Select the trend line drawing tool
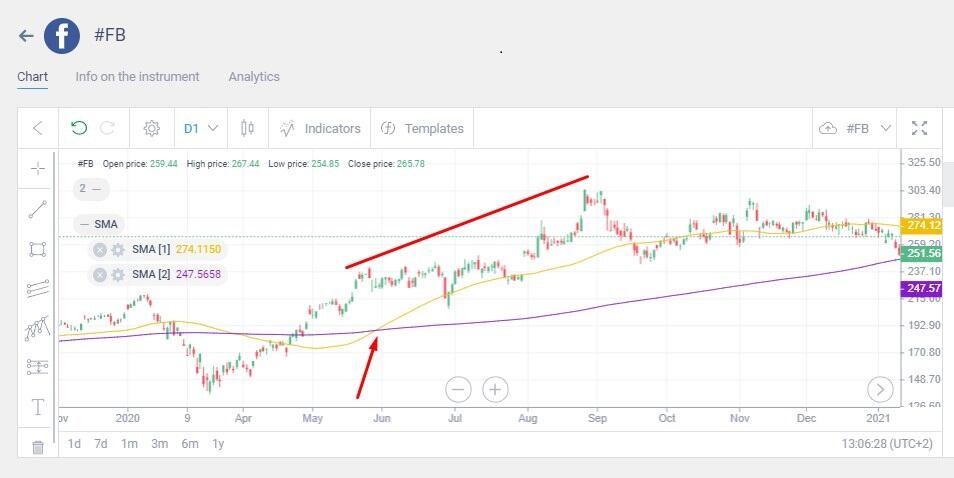The image size is (954, 478). coord(38,209)
